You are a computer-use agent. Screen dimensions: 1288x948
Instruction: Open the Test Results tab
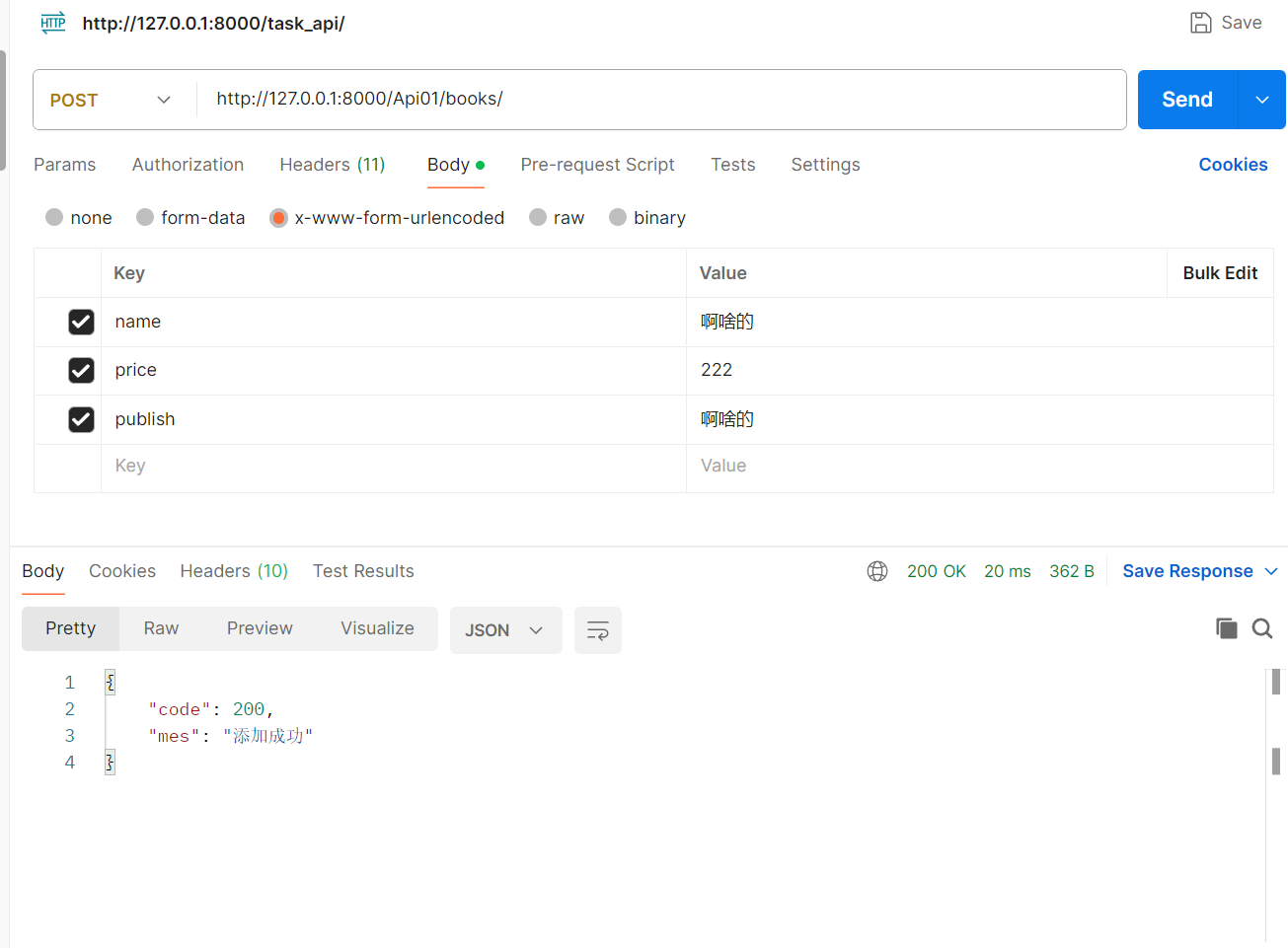click(363, 571)
